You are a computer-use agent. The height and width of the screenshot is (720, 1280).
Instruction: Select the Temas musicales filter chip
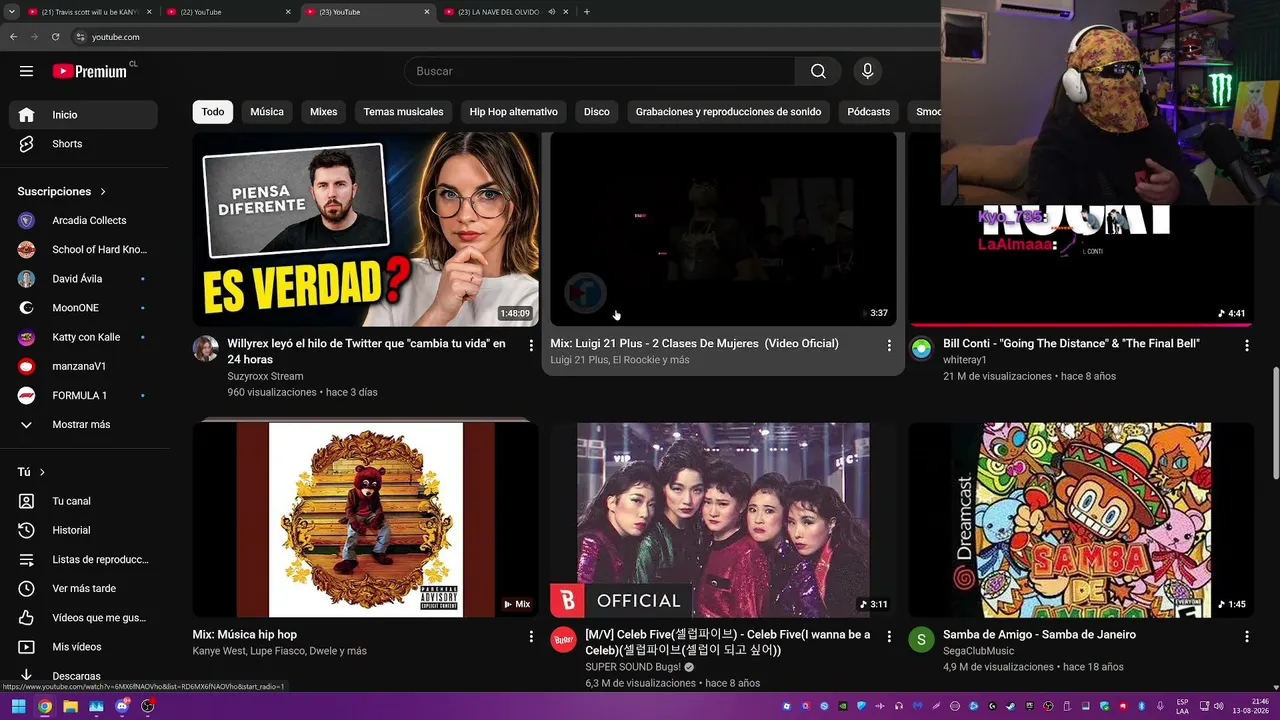coord(403,112)
